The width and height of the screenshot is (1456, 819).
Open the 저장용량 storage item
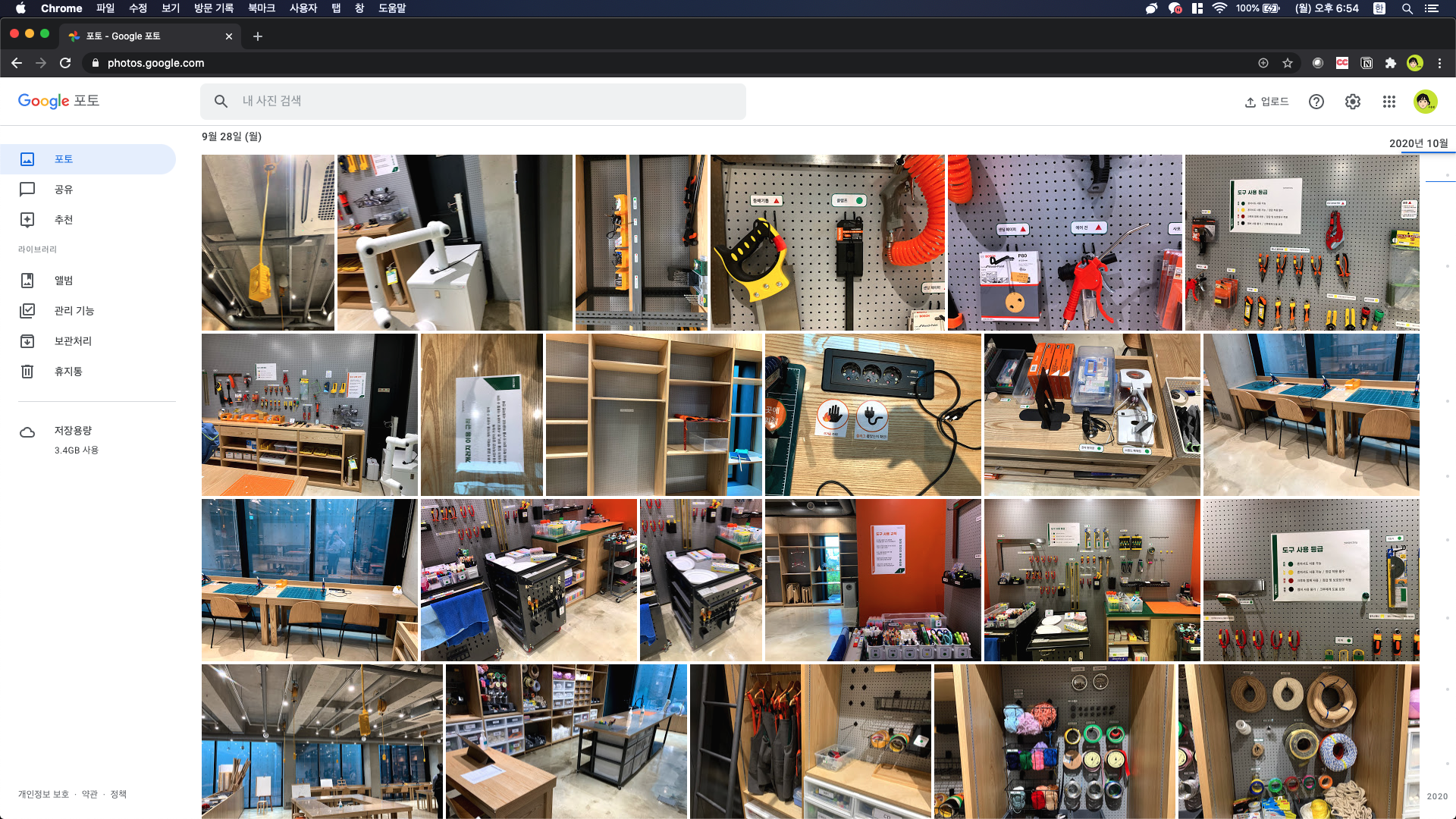pyautogui.click(x=73, y=431)
